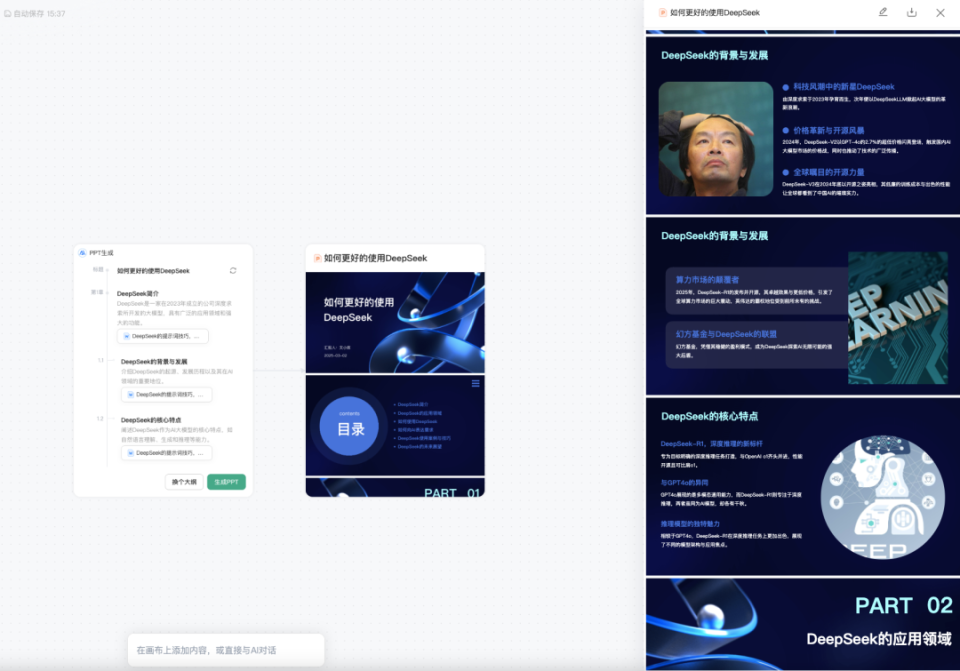Viewport: 960px width, 671px height.
Task: Open reference document chip under DeepSeek的核心特点
Action: [167, 453]
